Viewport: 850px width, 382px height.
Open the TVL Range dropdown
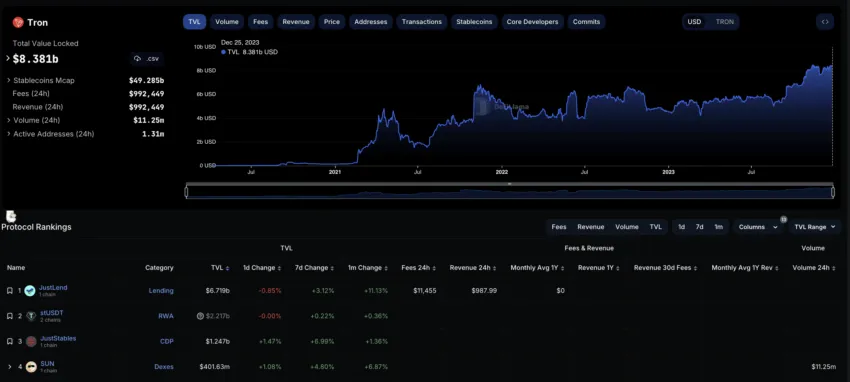coord(814,227)
